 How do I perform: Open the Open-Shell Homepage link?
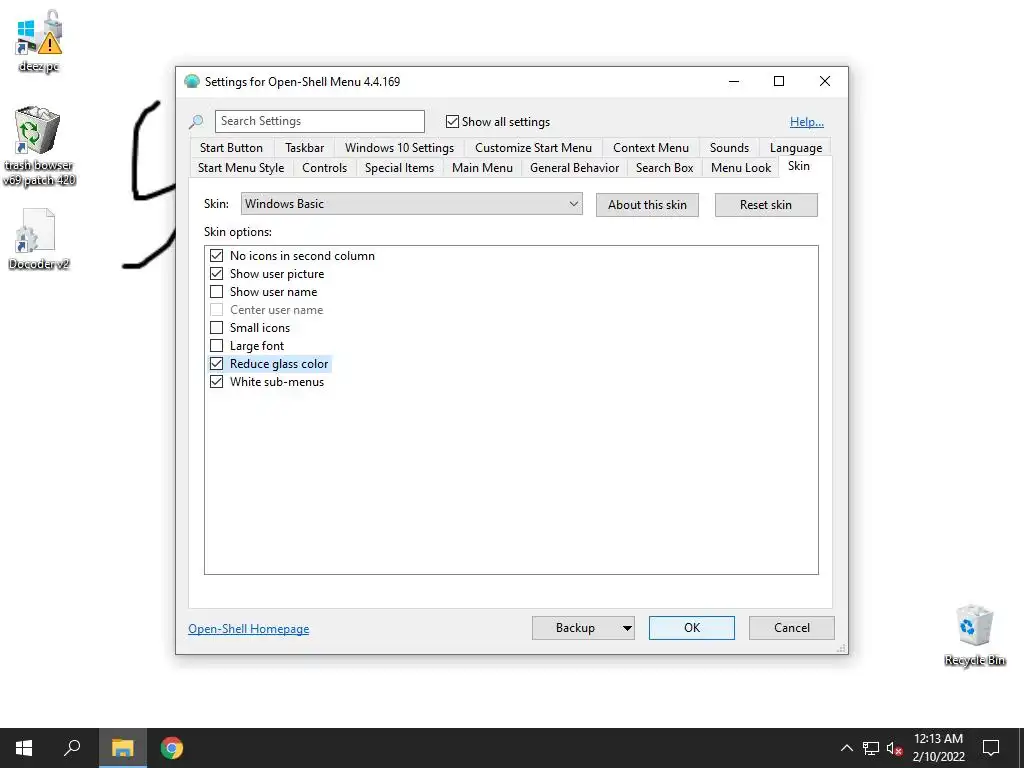pyautogui.click(x=249, y=628)
